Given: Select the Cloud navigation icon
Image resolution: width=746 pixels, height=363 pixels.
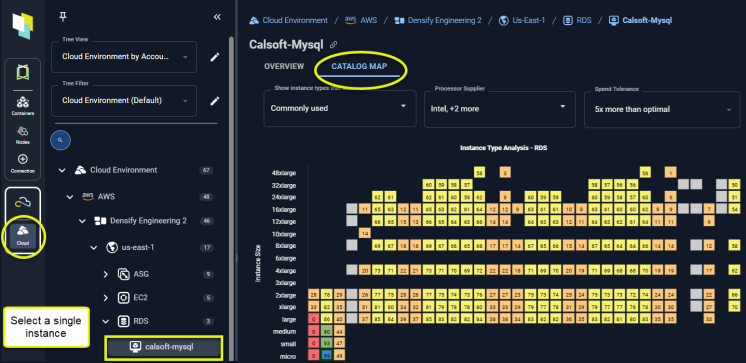Looking at the screenshot, I should pos(23,235).
